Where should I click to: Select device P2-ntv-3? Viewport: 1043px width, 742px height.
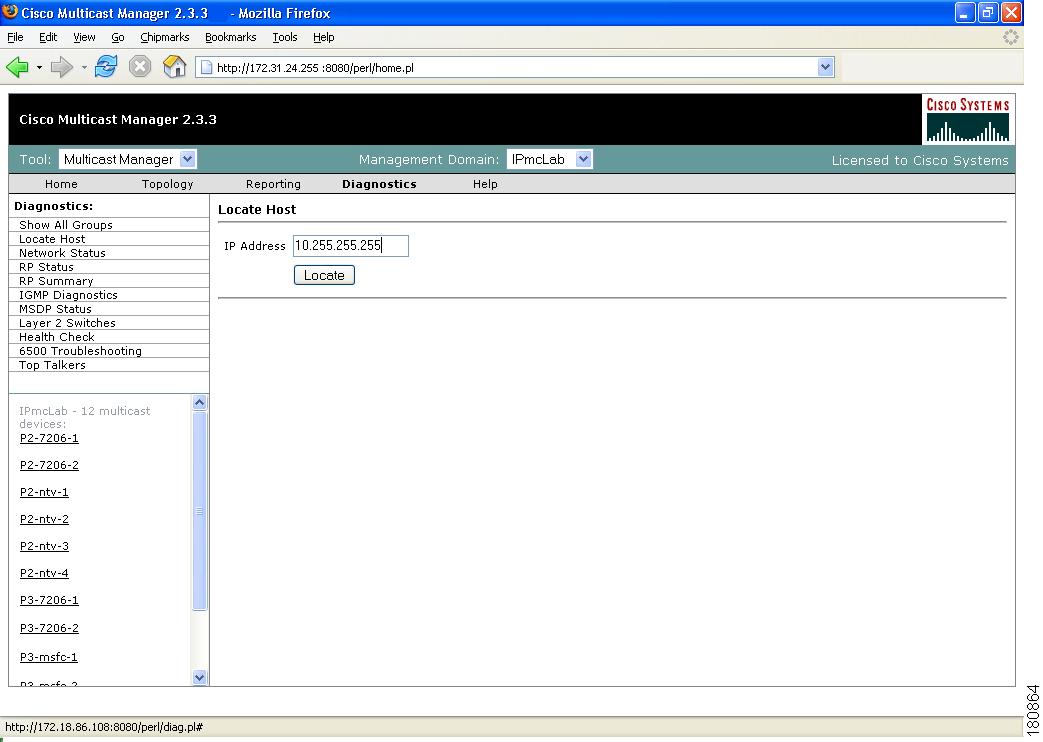pyautogui.click(x=44, y=546)
